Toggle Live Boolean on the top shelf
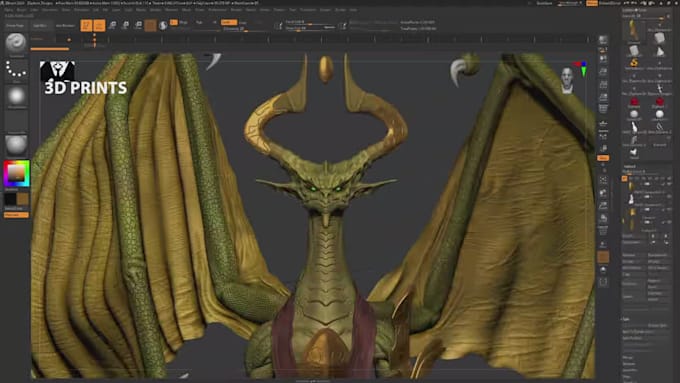Screen dimensions: 680x383 (x=65, y=26)
